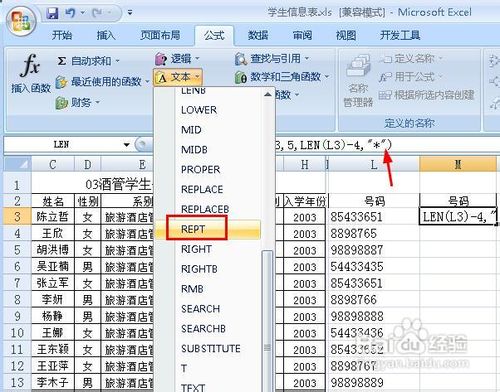This screenshot has width=500, height=392.
Task: Open the 逻辑 functions dropdown
Action: click(177, 59)
